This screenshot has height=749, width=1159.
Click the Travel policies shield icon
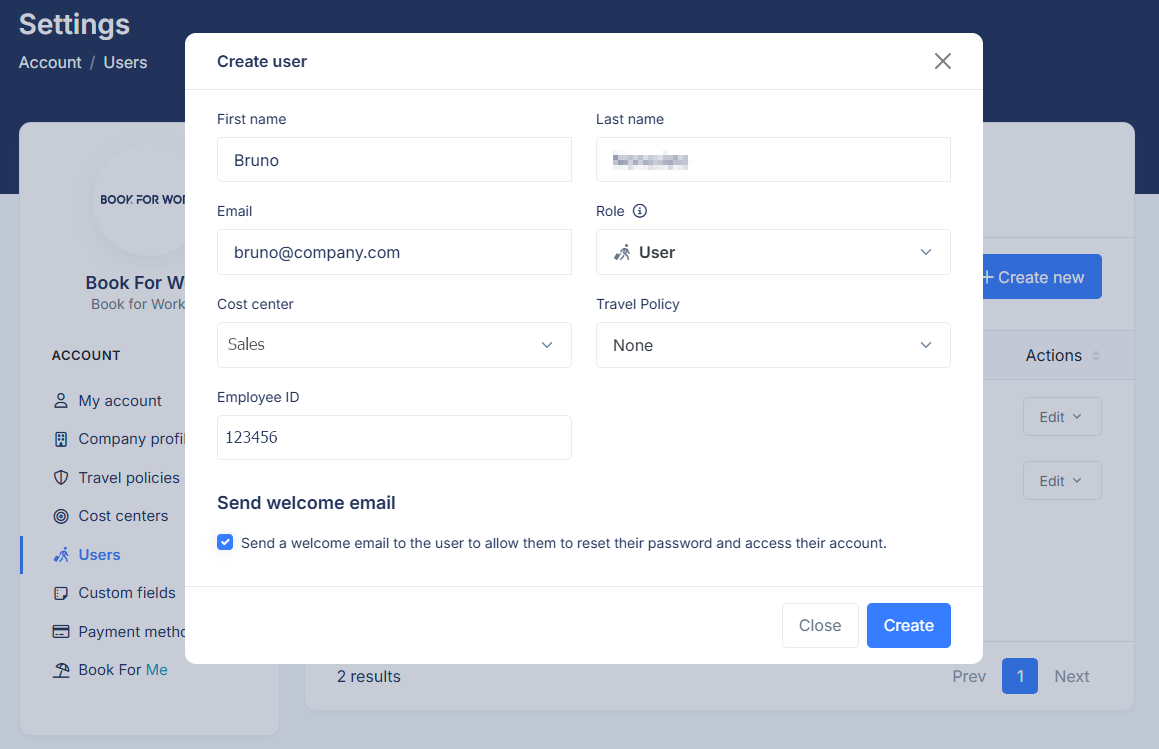click(61, 478)
